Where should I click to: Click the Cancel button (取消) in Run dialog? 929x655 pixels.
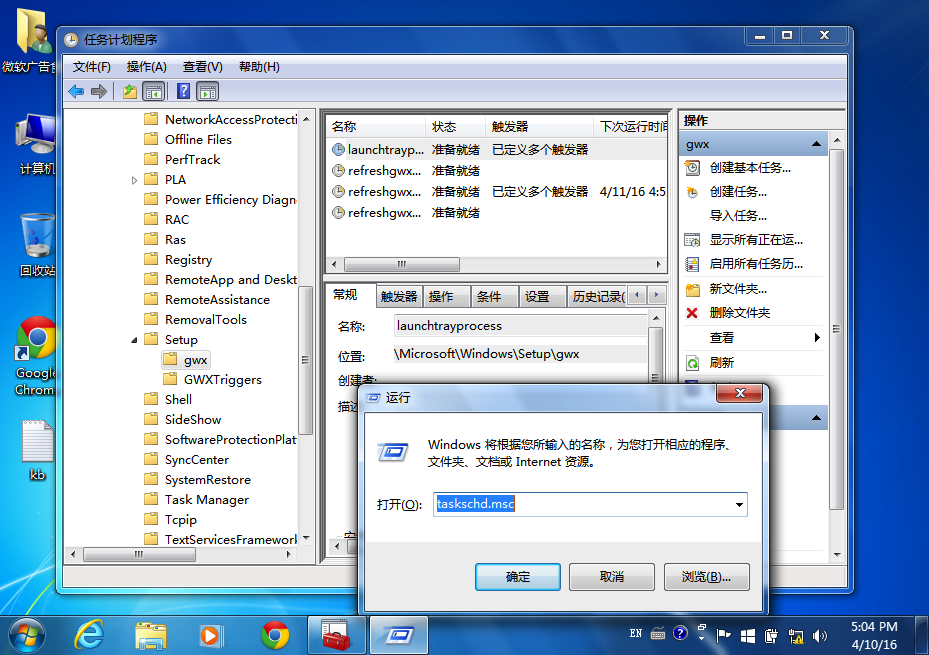click(x=611, y=577)
